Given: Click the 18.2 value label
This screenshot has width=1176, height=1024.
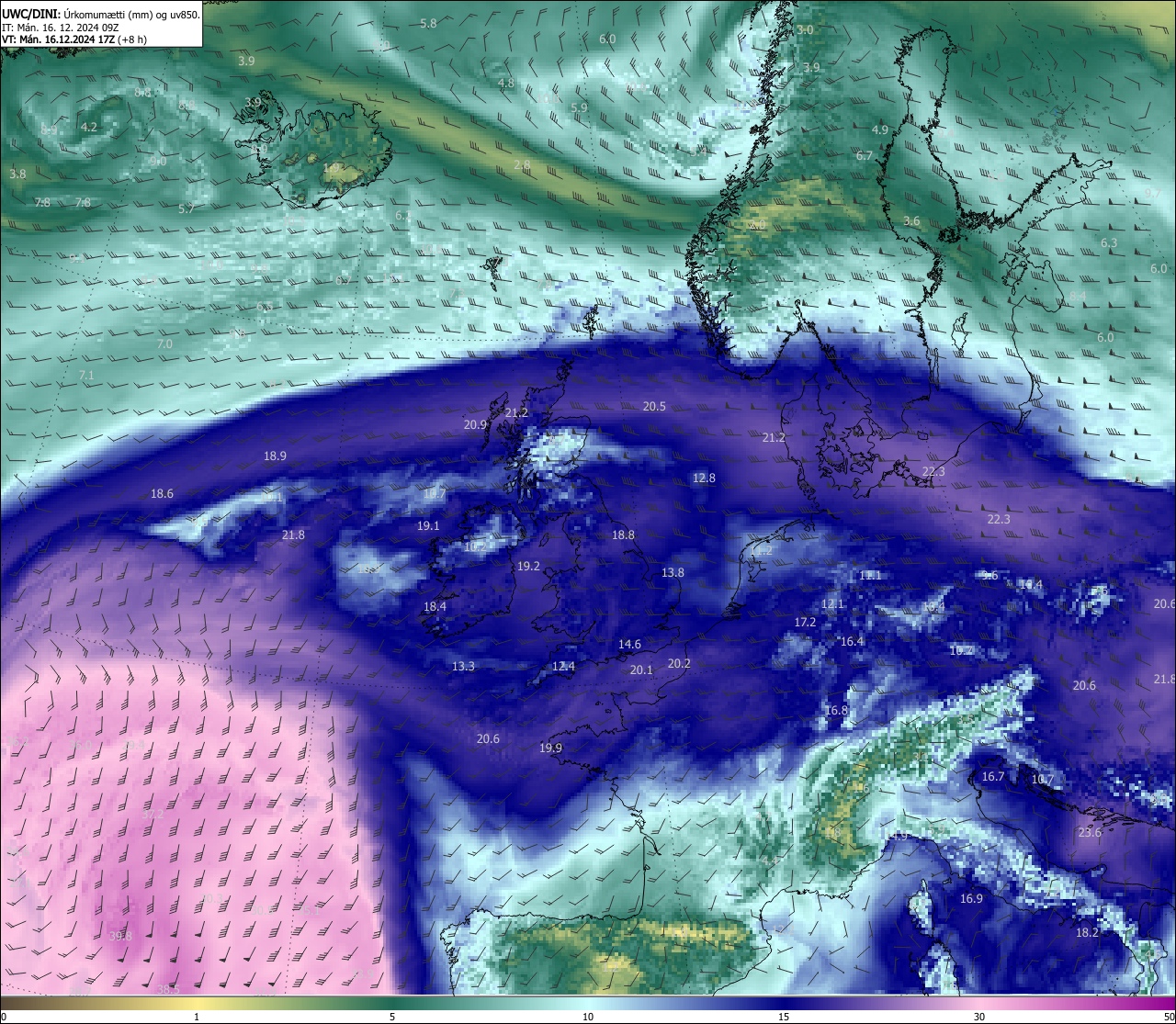Looking at the screenshot, I should (x=1087, y=932).
